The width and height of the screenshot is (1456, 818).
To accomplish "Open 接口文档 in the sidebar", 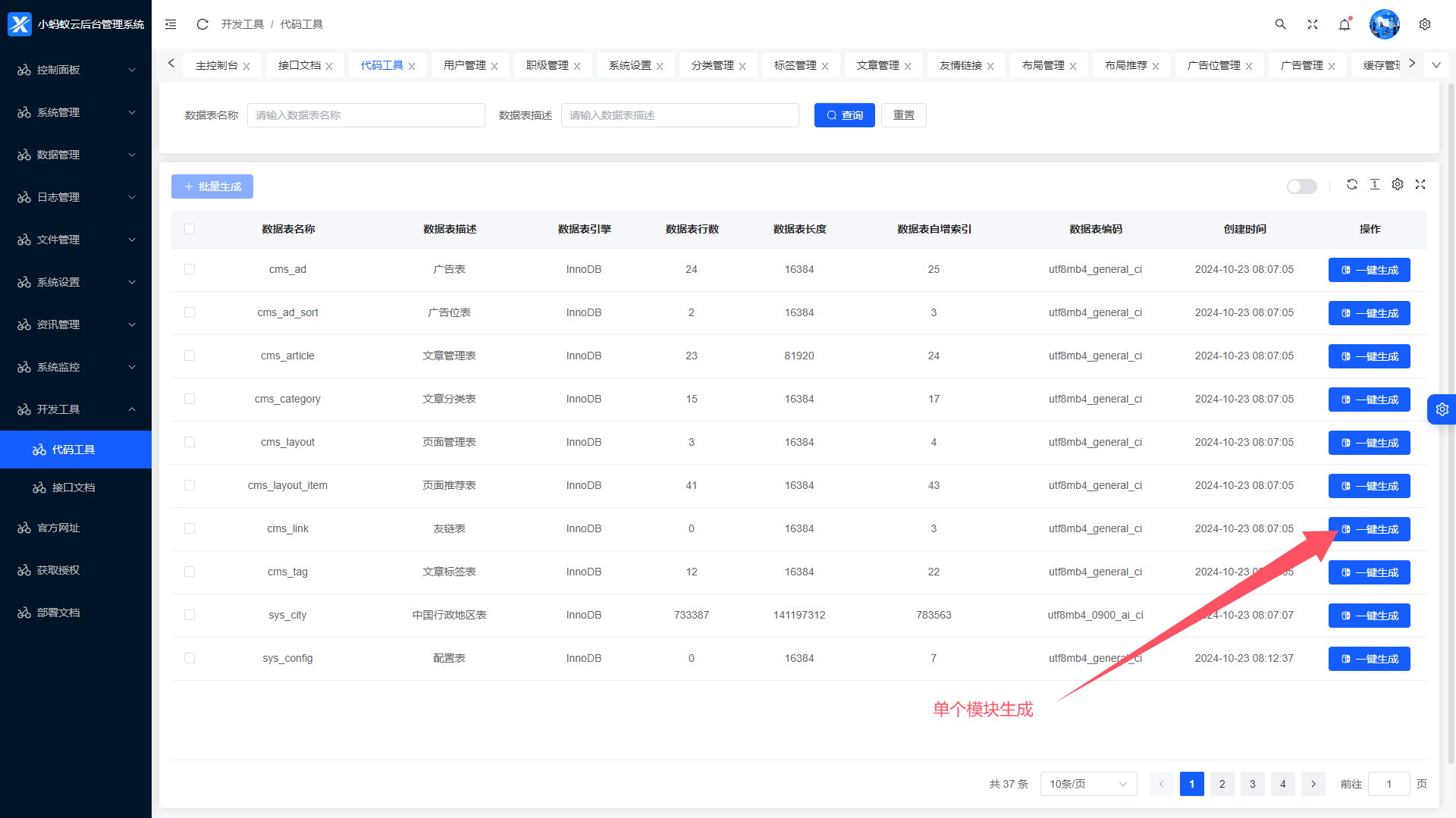I will tap(74, 487).
